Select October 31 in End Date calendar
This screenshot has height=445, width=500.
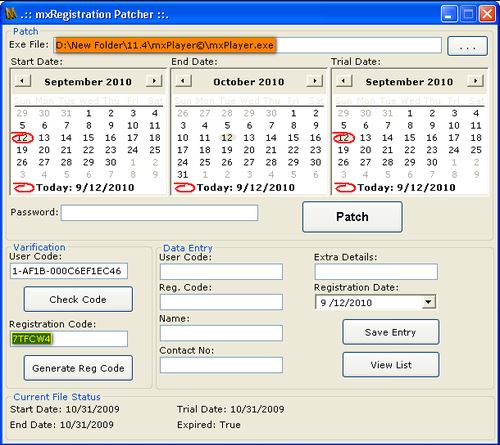(183, 175)
